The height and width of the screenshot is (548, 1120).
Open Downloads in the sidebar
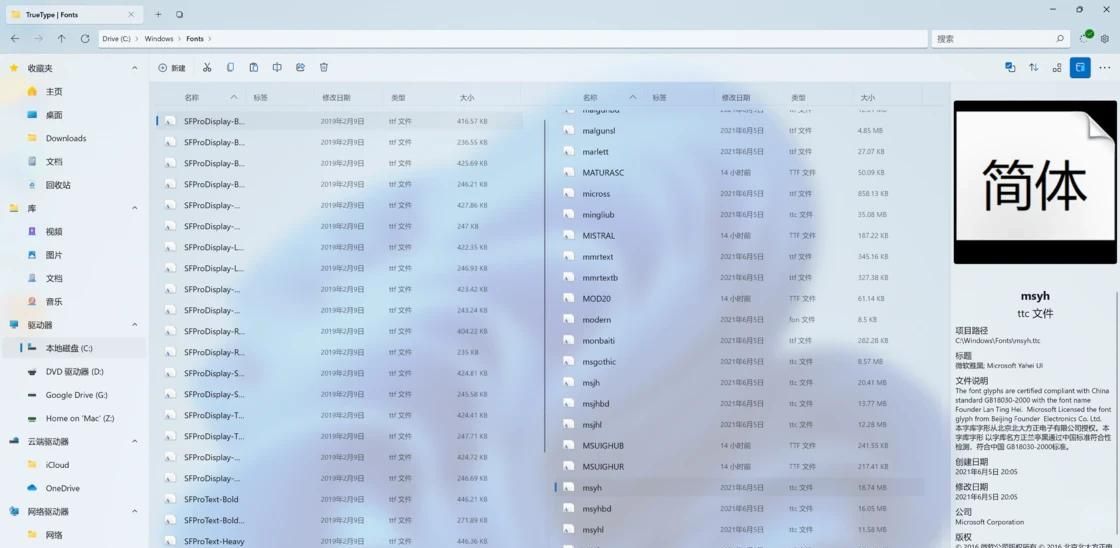pyautogui.click(x=75, y=138)
